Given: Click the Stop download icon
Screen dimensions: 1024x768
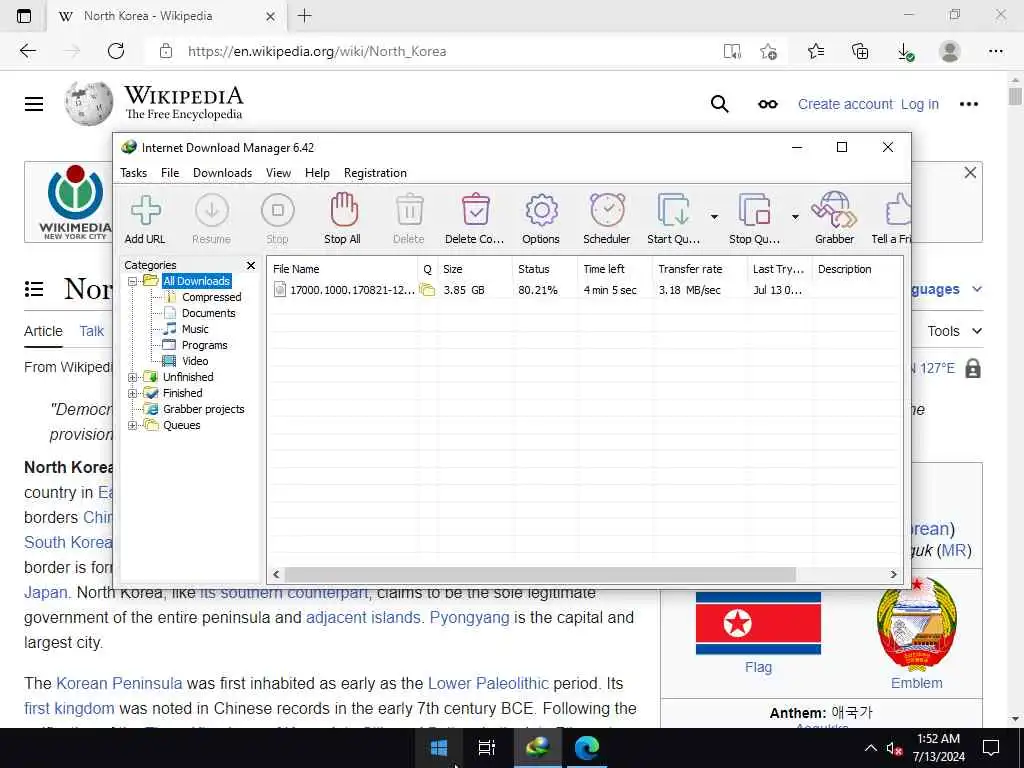Looking at the screenshot, I should point(278,219).
